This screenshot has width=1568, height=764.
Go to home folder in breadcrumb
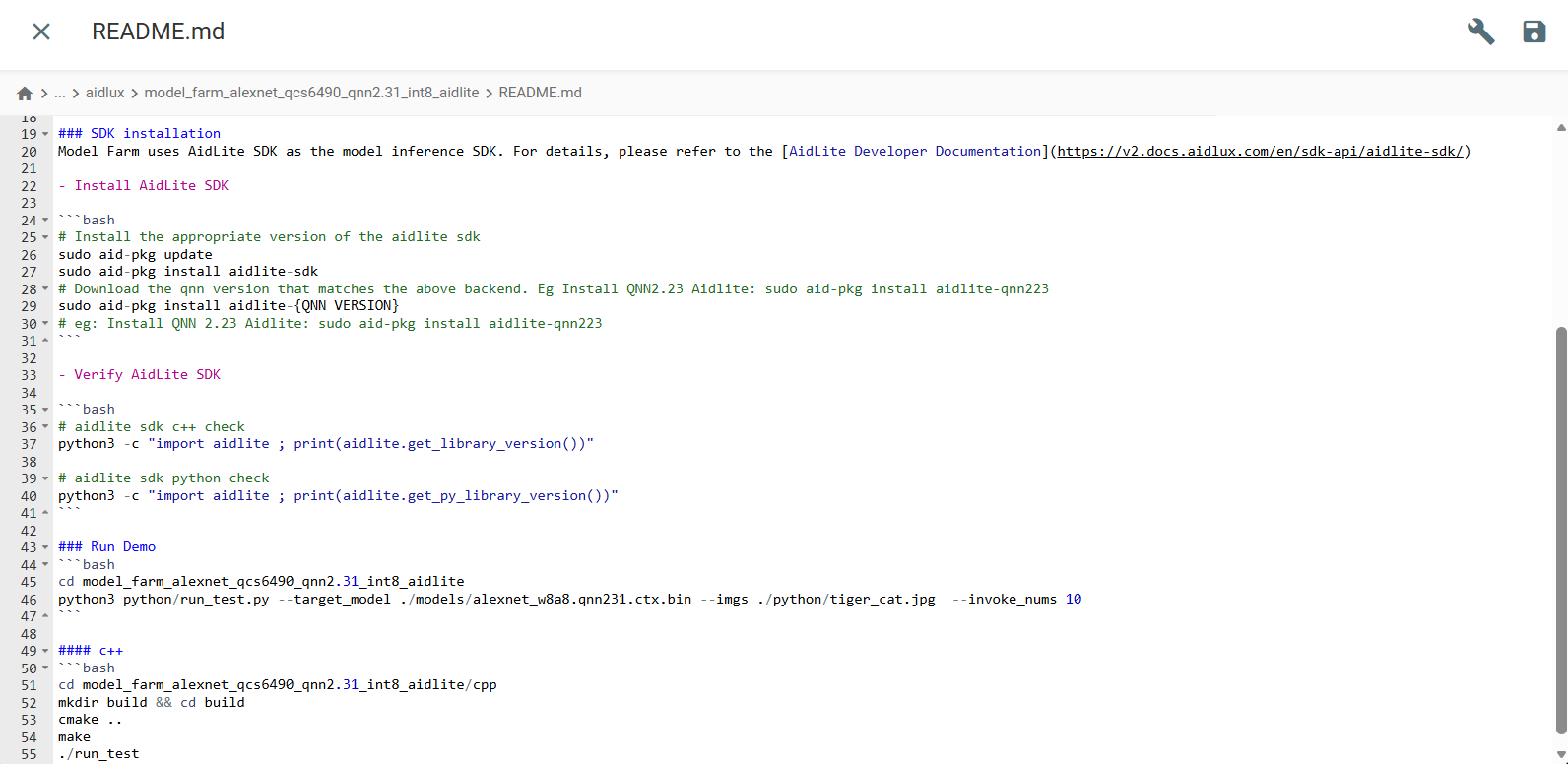tap(25, 94)
